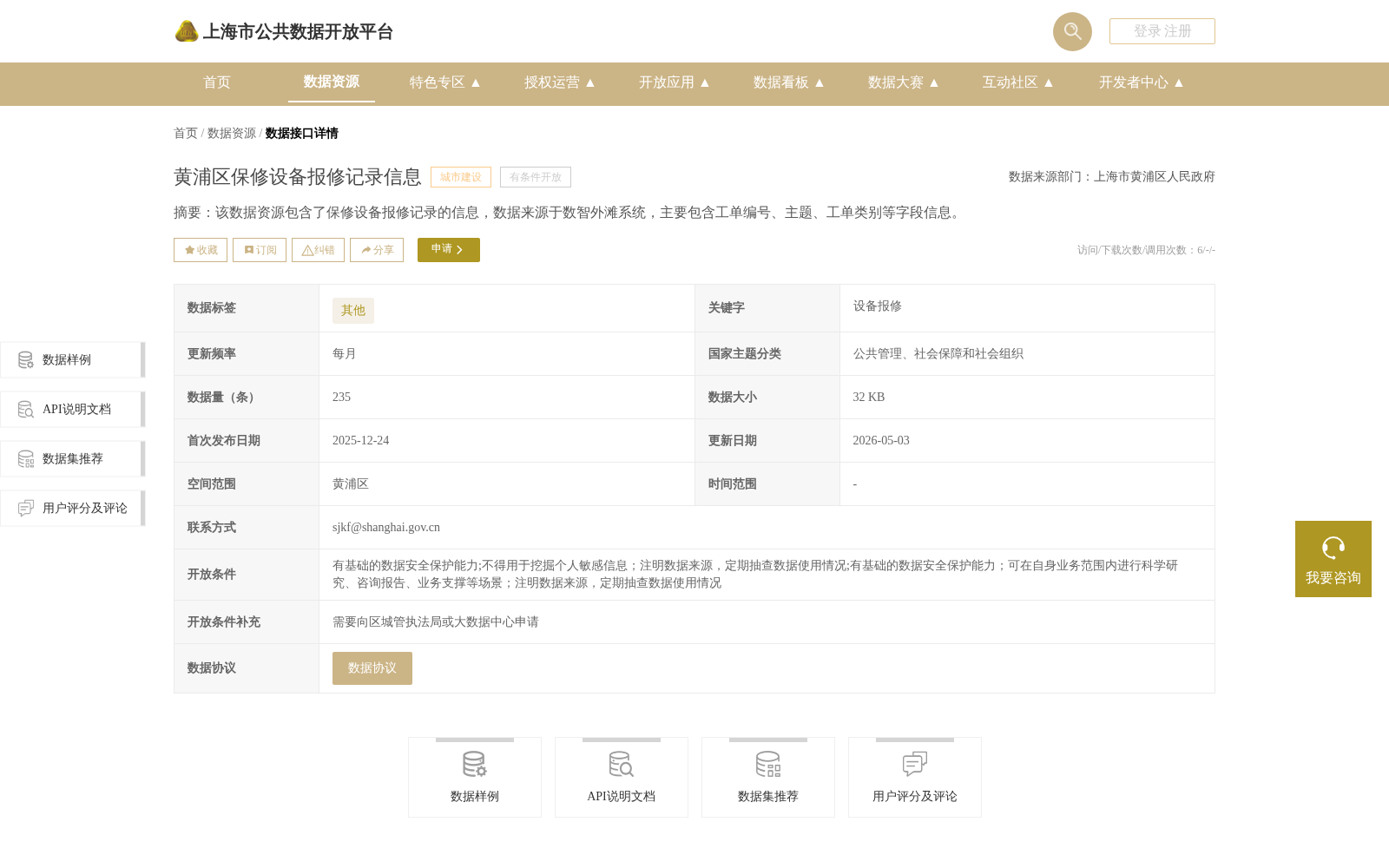Open 数据集推荐 in the left sidebar

[x=73, y=459]
